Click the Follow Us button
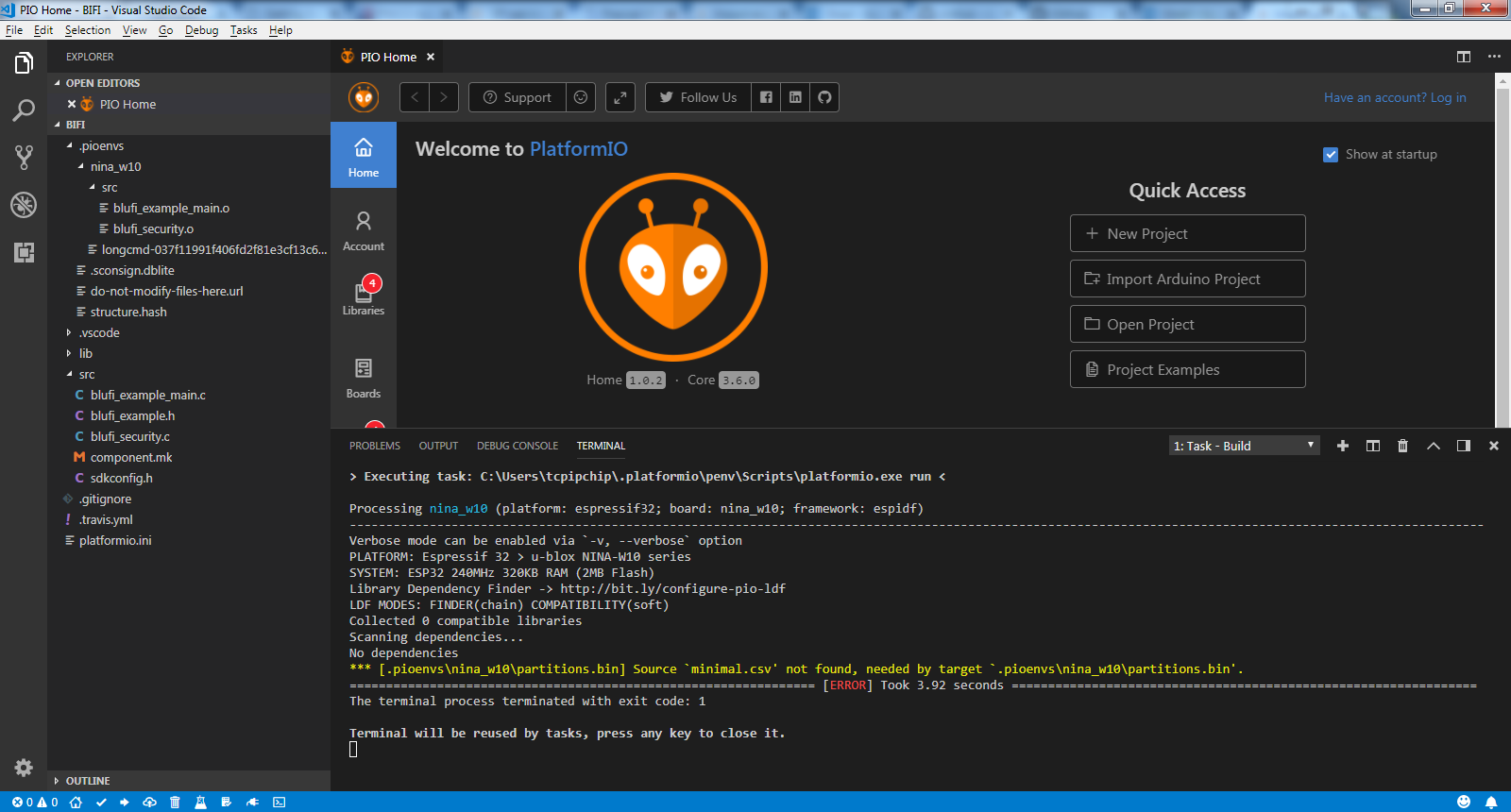Viewport: 1511px width, 812px height. 698,97
